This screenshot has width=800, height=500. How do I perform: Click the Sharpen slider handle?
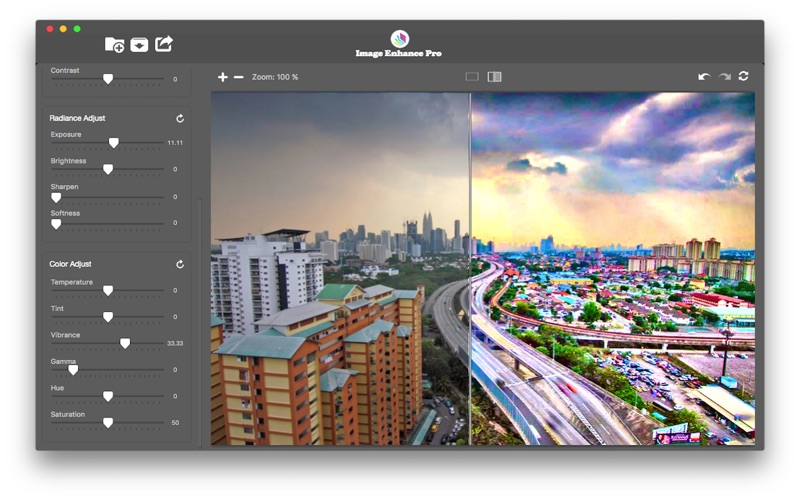pyautogui.click(x=56, y=197)
